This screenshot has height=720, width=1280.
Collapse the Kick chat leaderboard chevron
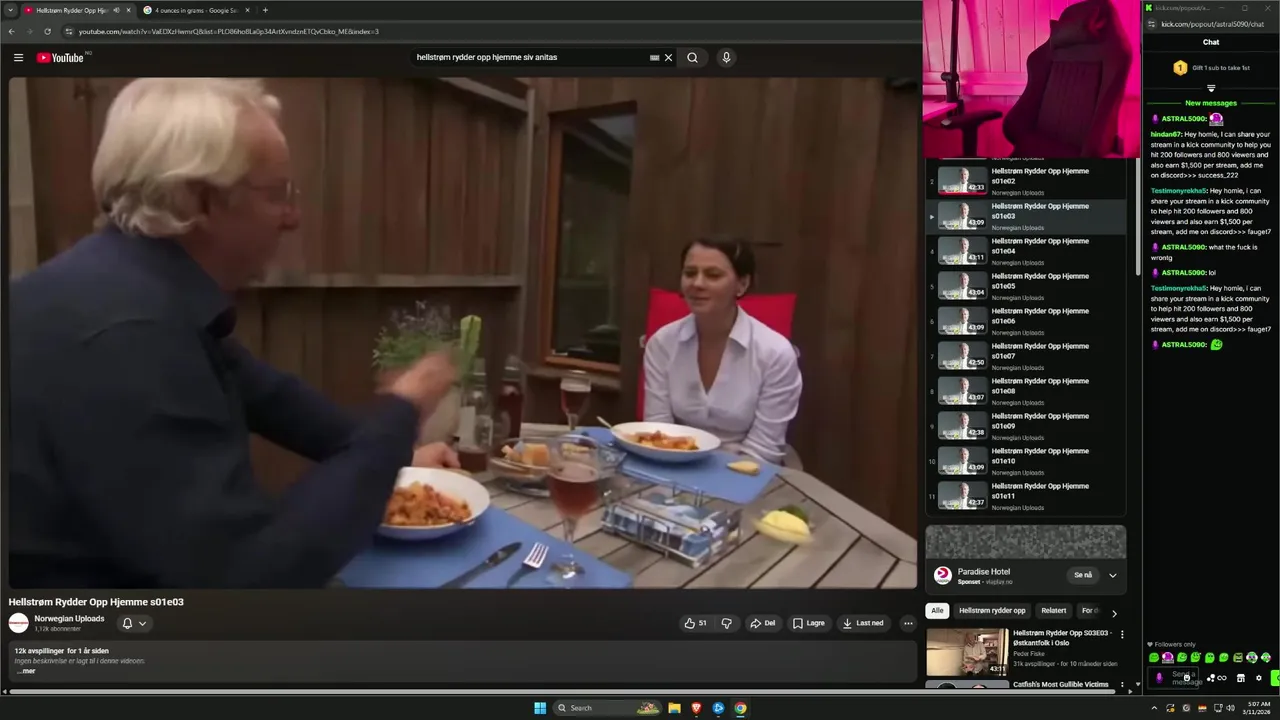click(x=1211, y=88)
